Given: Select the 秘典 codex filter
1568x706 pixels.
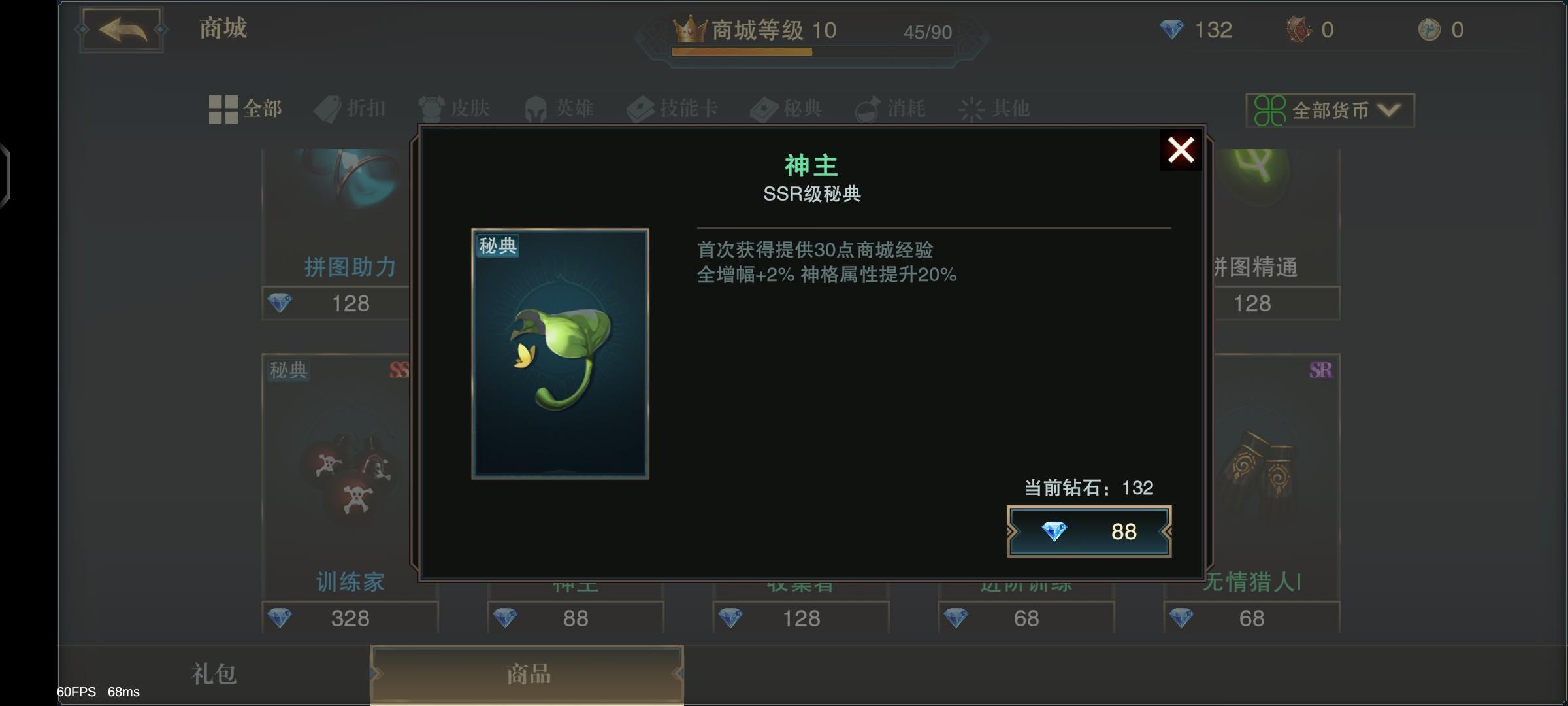Looking at the screenshot, I should (786, 109).
